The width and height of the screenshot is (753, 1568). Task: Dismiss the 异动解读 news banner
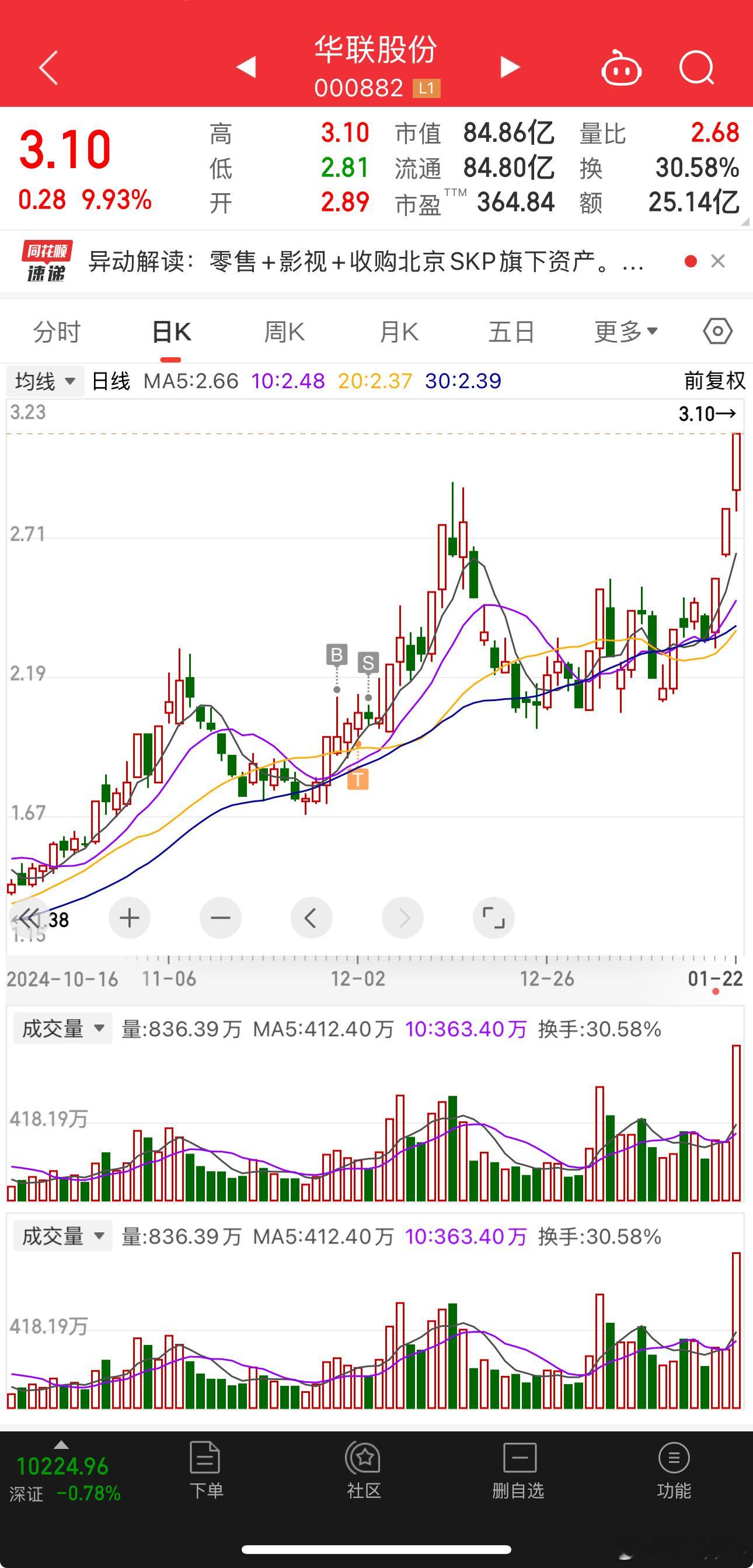[718, 261]
